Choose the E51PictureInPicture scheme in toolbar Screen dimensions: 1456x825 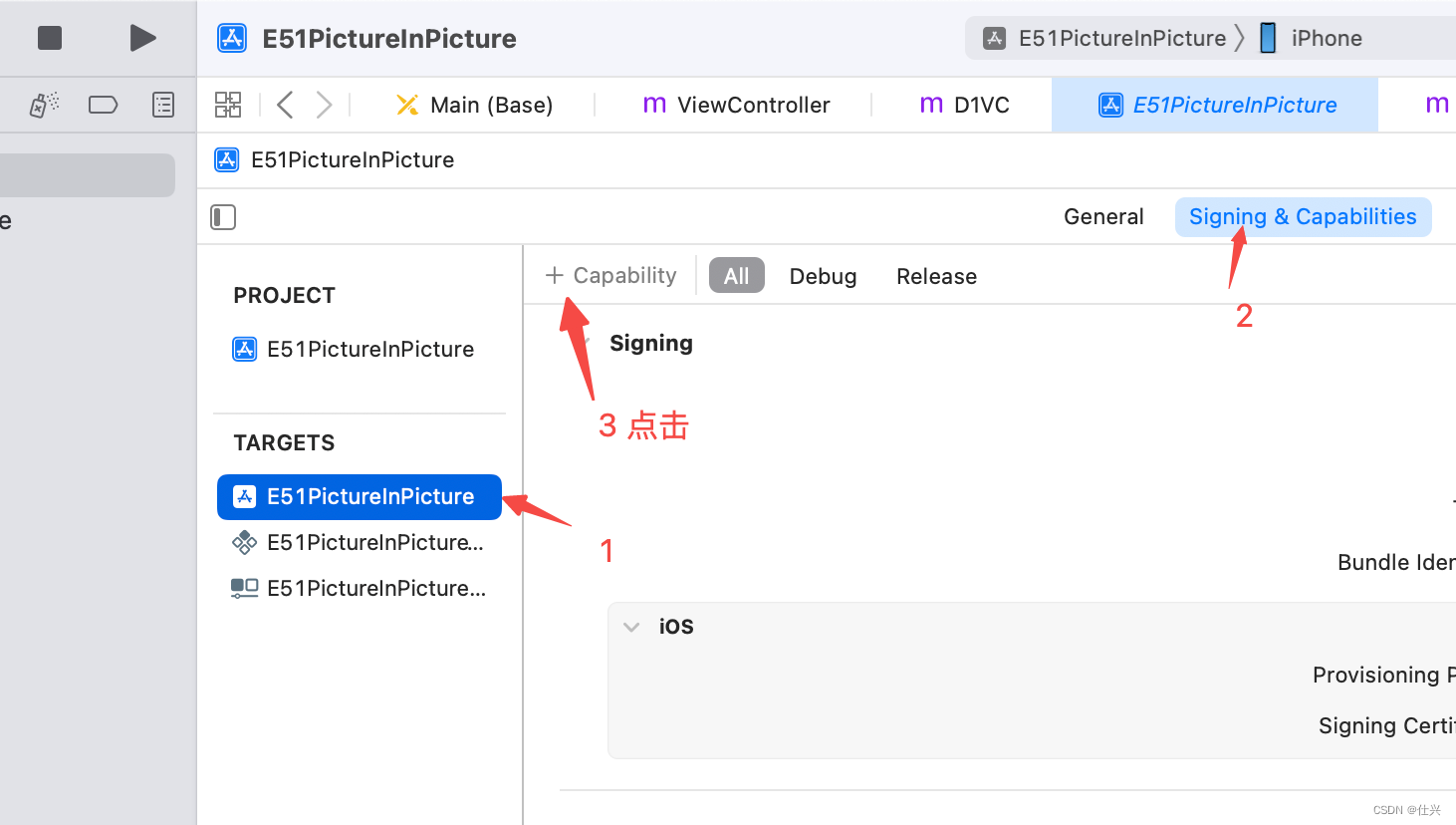coord(1104,38)
